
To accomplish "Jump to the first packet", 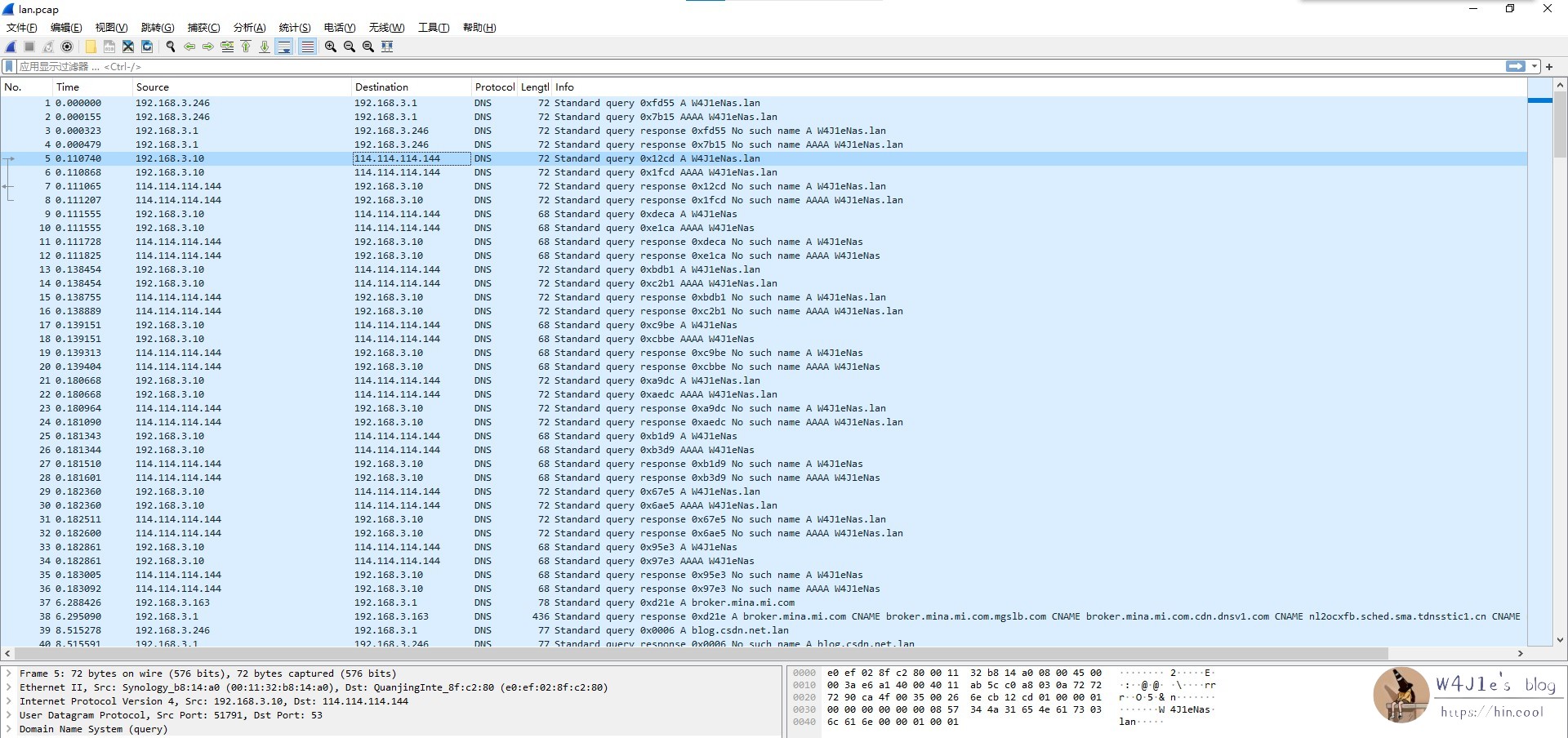I will click(246, 47).
